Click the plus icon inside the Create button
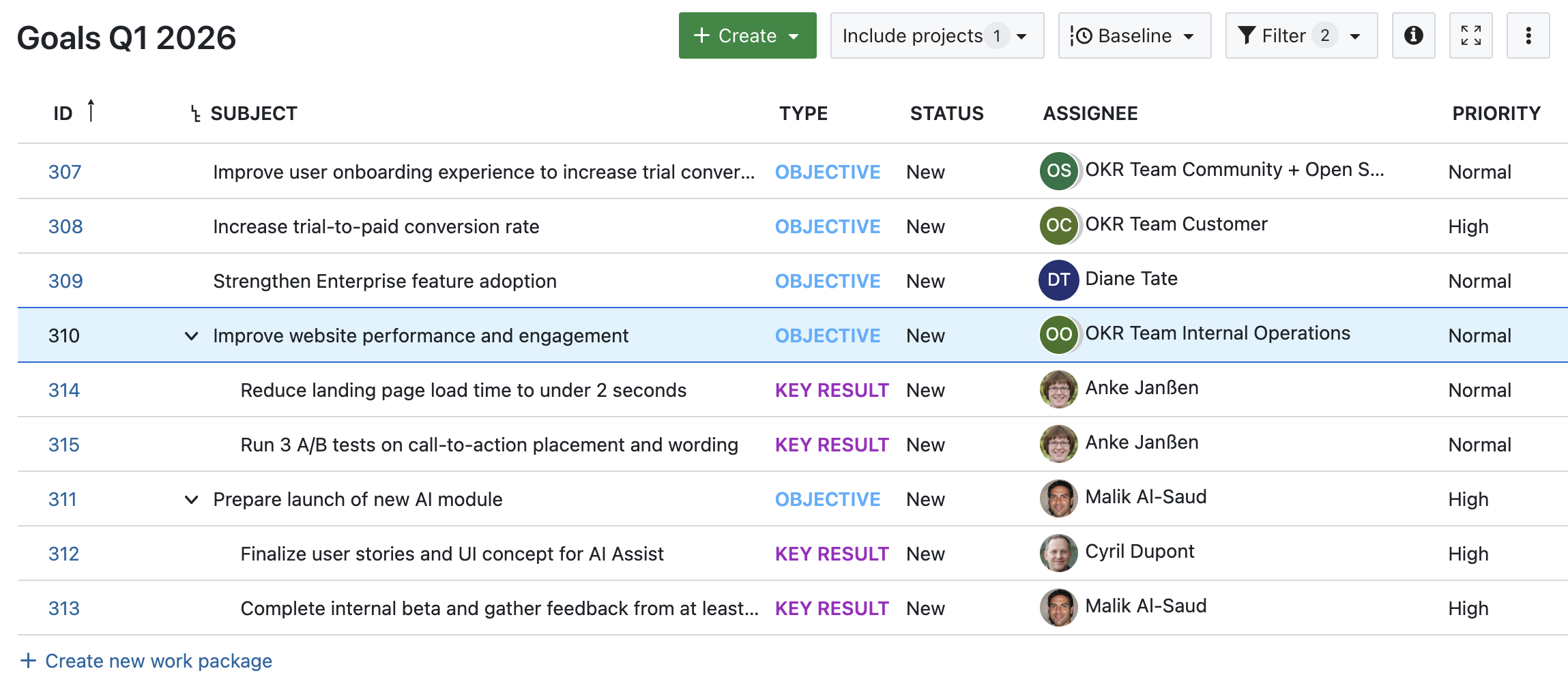 (702, 35)
